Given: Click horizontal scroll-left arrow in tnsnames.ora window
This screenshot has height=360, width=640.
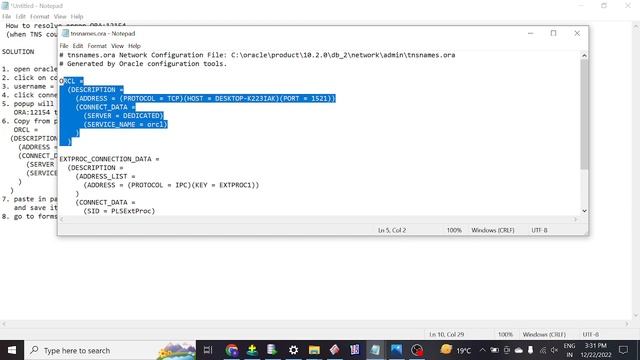Looking at the screenshot, I should coord(62,220).
